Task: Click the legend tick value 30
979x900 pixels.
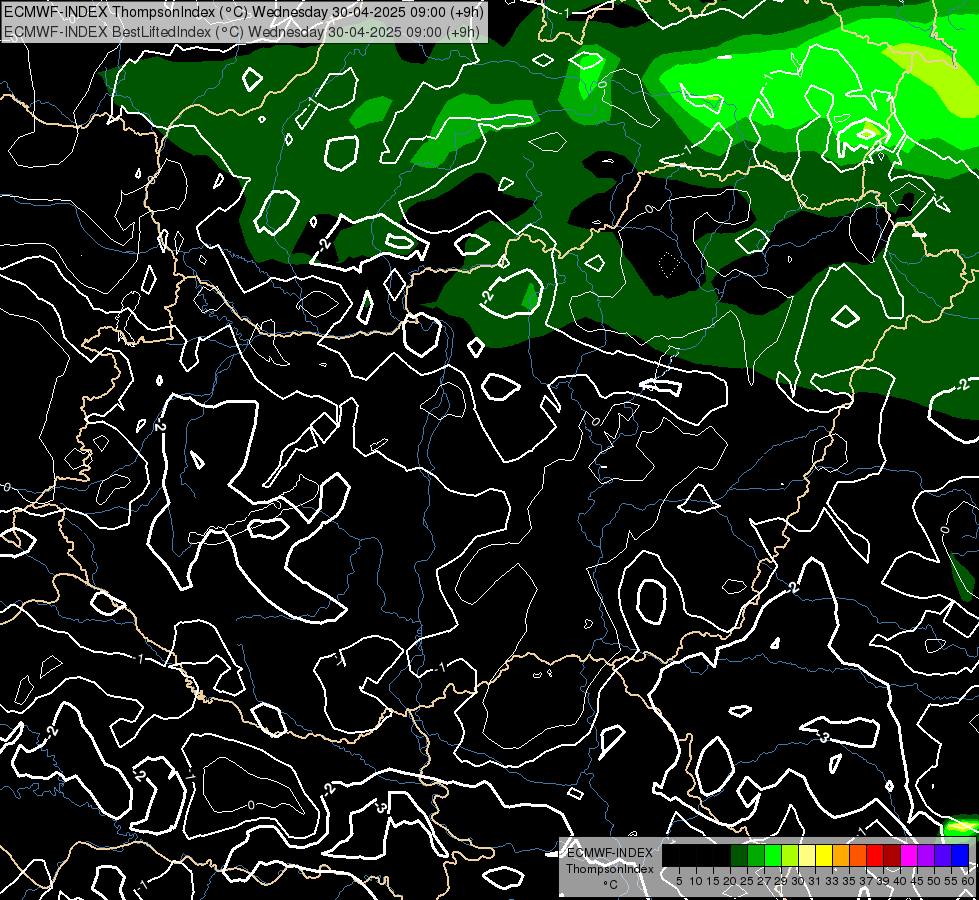Action: [798, 881]
